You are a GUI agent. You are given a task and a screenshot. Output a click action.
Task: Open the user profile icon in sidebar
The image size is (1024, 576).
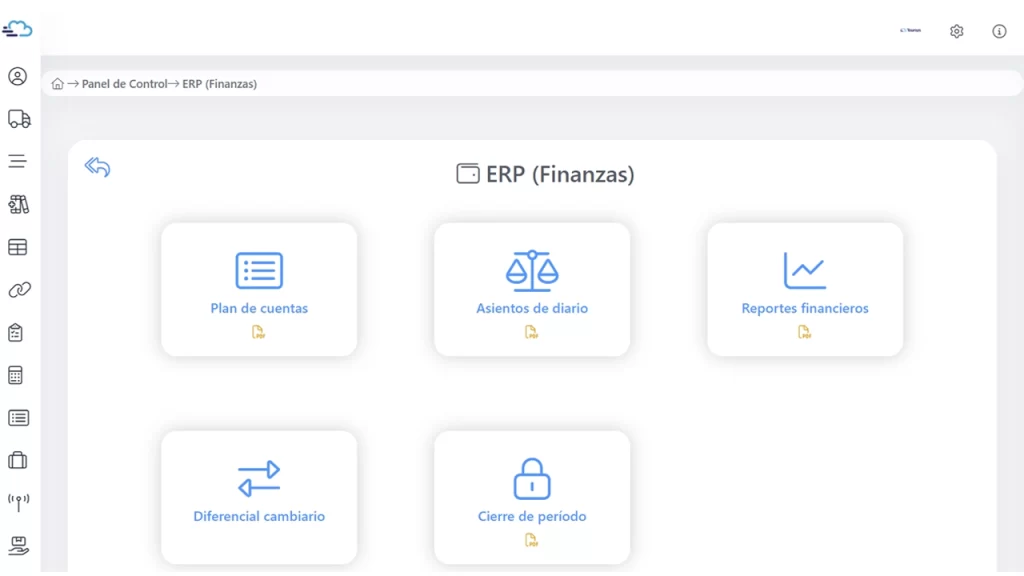18,77
